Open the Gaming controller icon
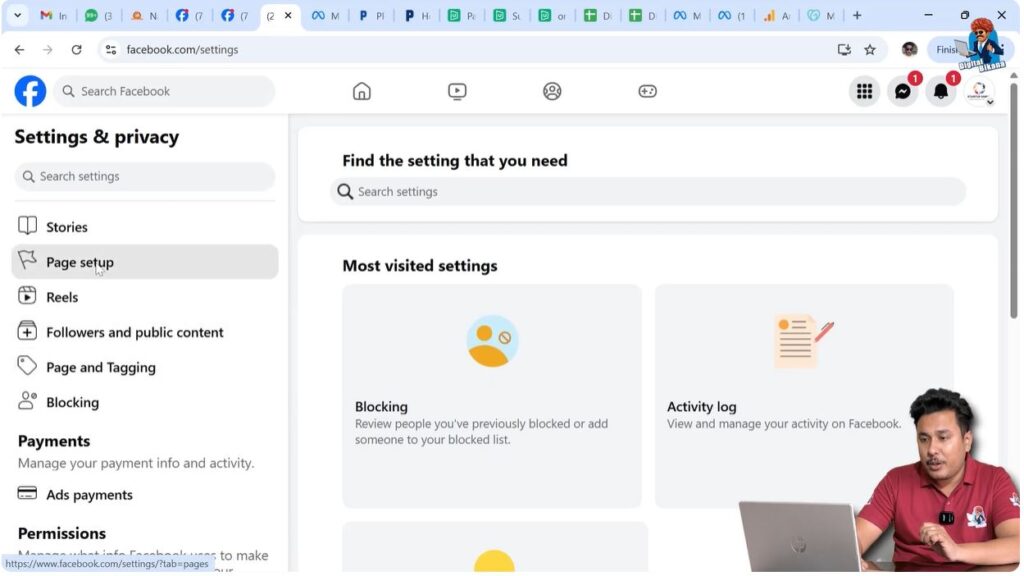 point(647,90)
